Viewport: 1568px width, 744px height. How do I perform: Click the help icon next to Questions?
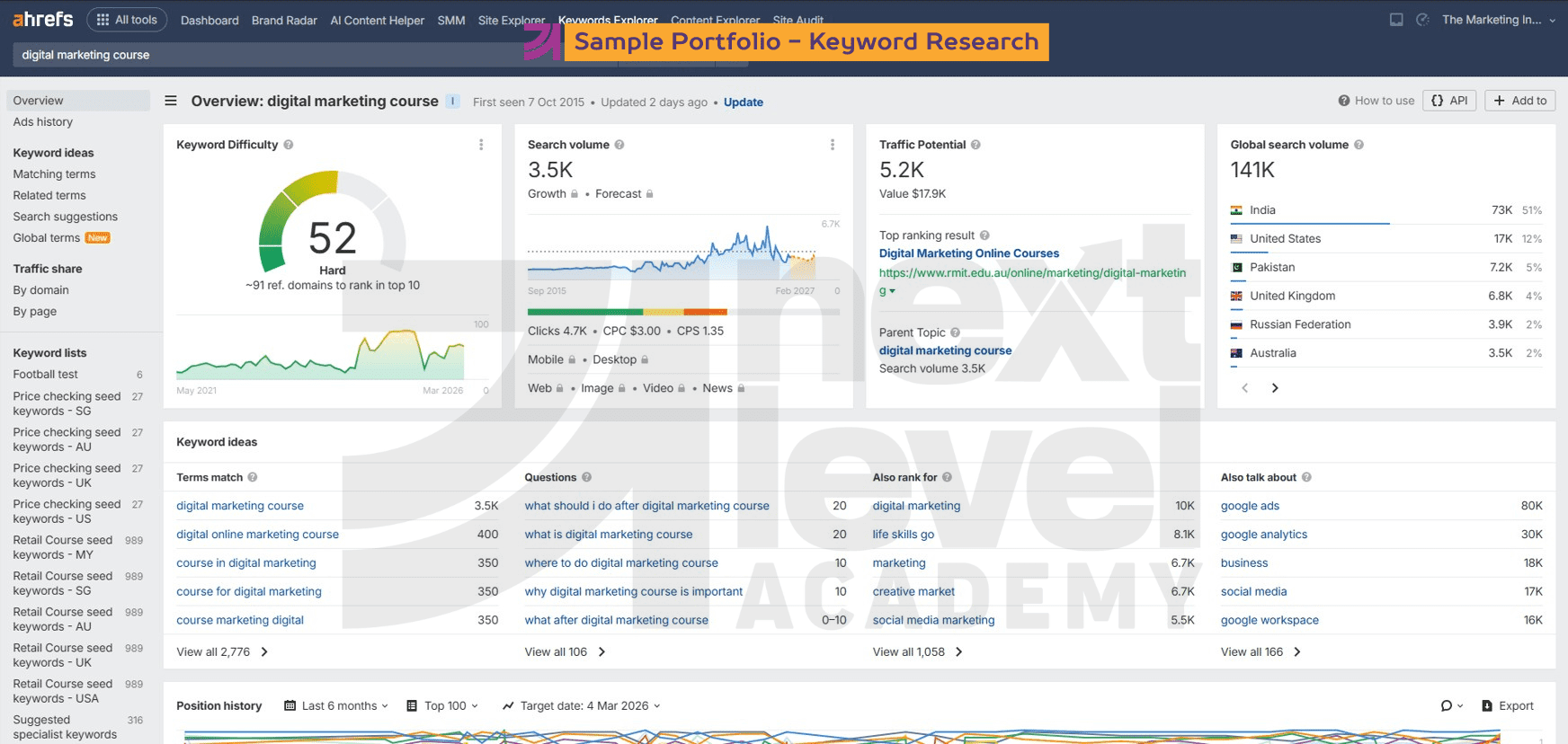point(586,477)
